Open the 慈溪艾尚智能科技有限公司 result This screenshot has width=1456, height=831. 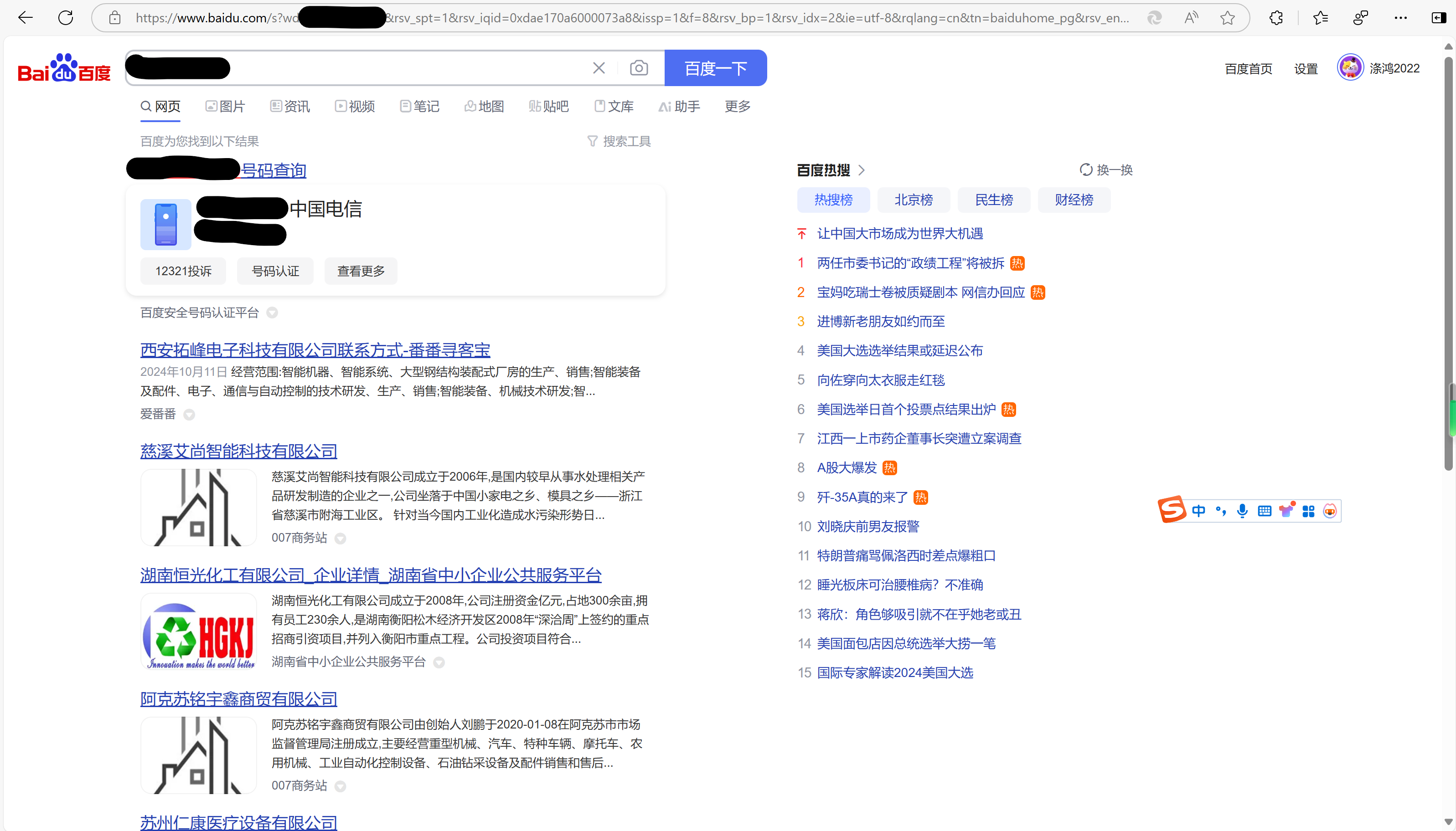click(x=239, y=451)
